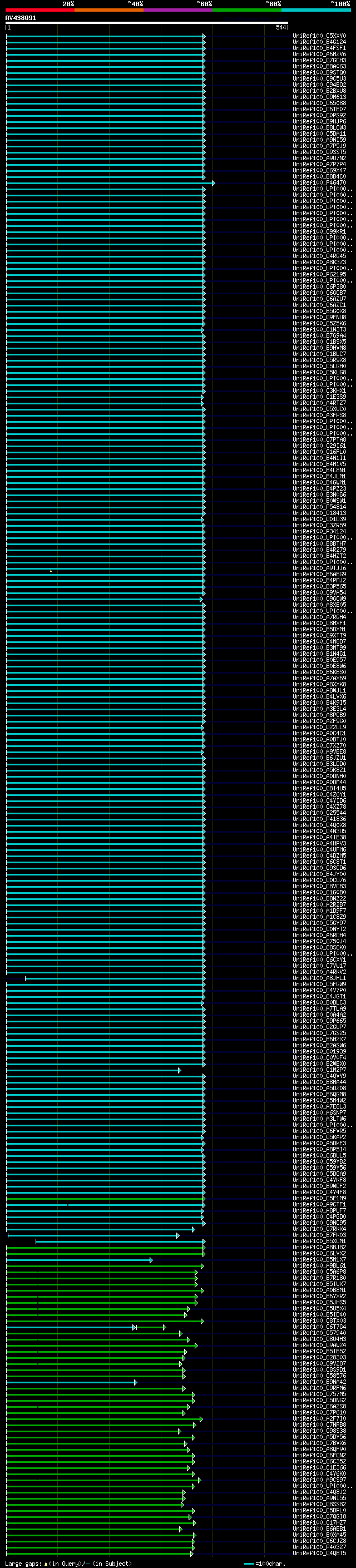Select UniRef100_B8B4C0 label
The height and width of the screenshot is (1568, 356).
[x=319, y=176]
